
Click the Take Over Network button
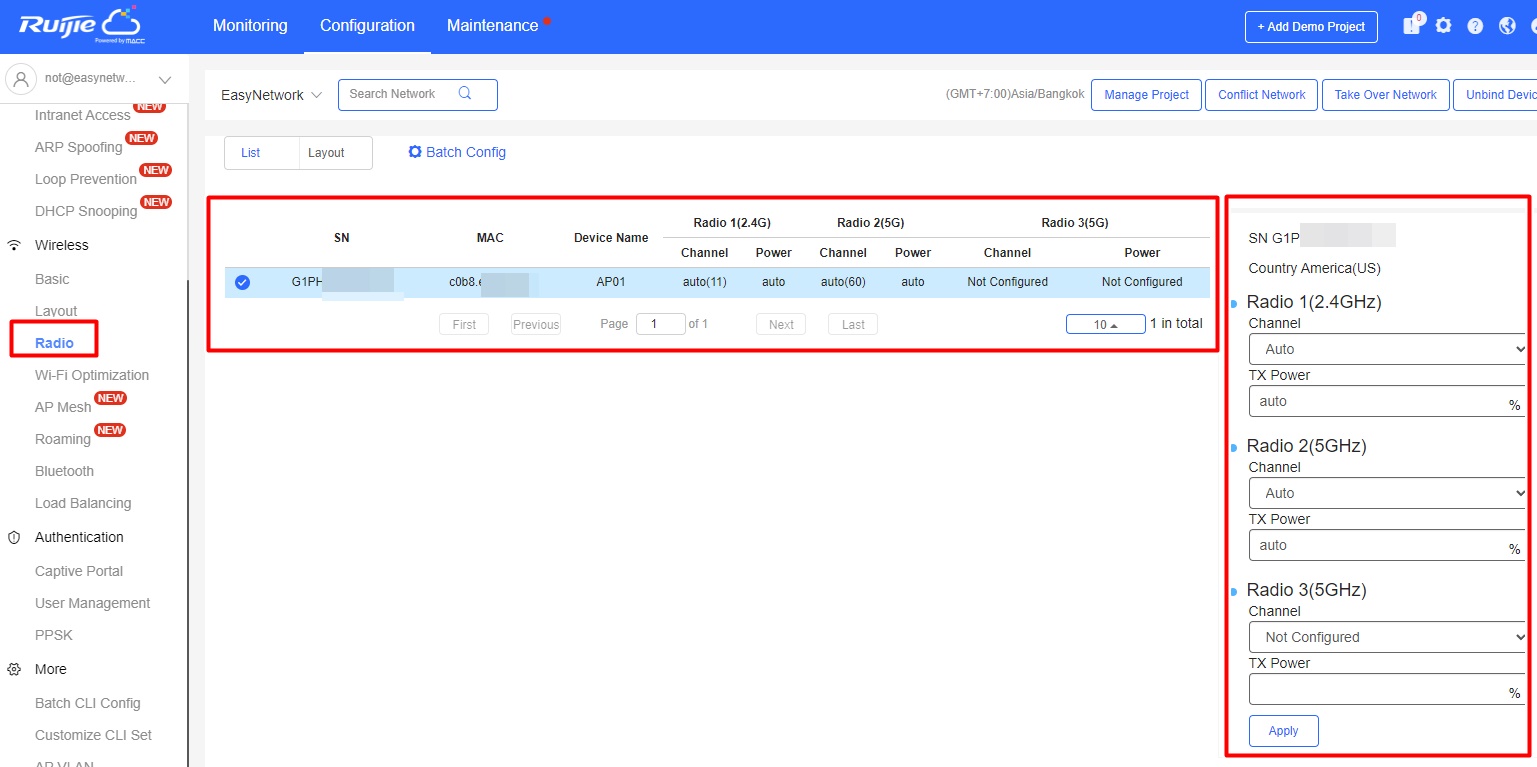pyautogui.click(x=1385, y=95)
